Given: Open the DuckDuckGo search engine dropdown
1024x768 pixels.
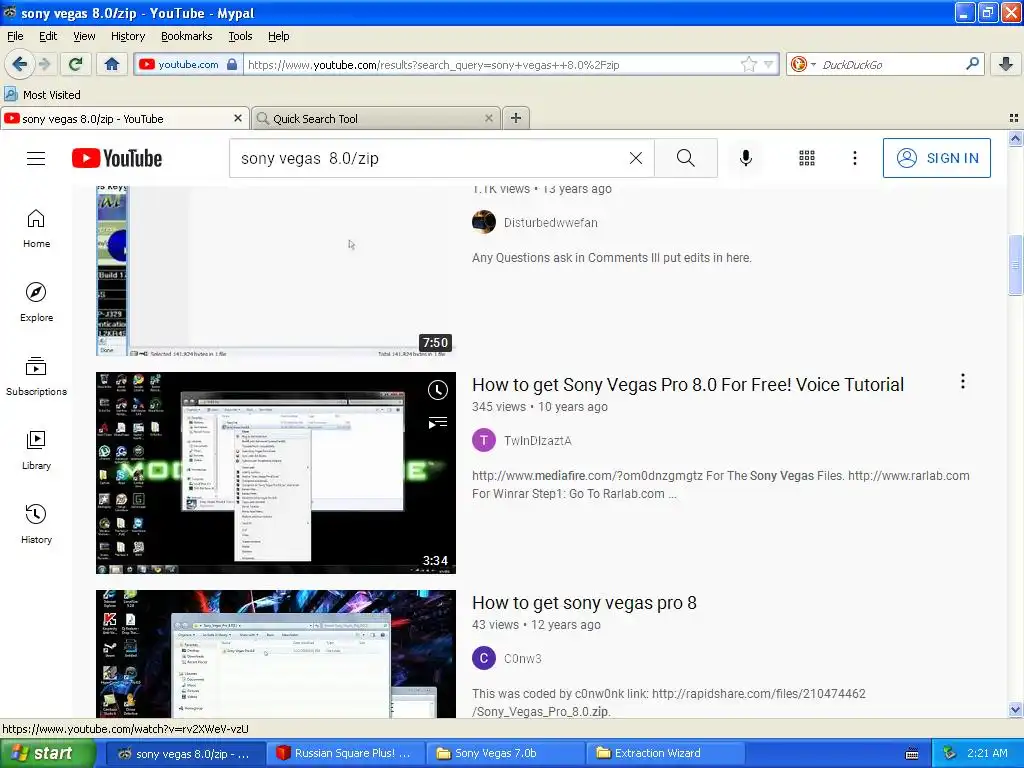Looking at the screenshot, I should pyautogui.click(x=803, y=64).
